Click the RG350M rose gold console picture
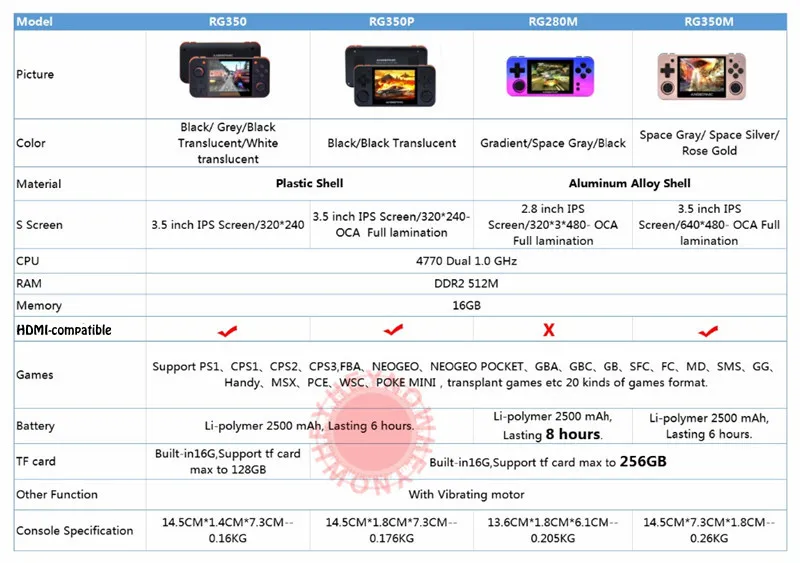Screen dimensions: 800x563 (x=702, y=76)
